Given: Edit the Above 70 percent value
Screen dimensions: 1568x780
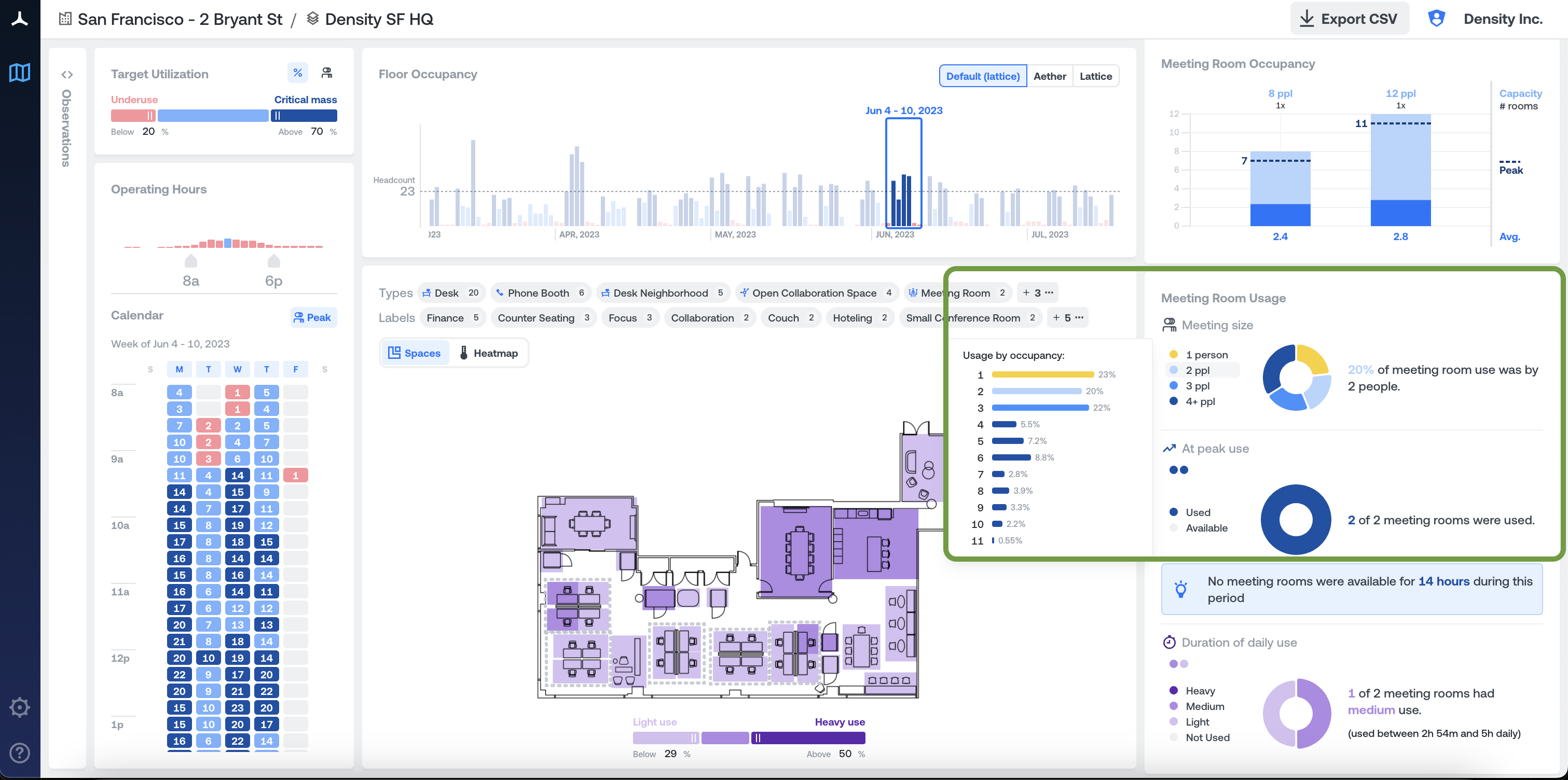Looking at the screenshot, I should [x=317, y=131].
